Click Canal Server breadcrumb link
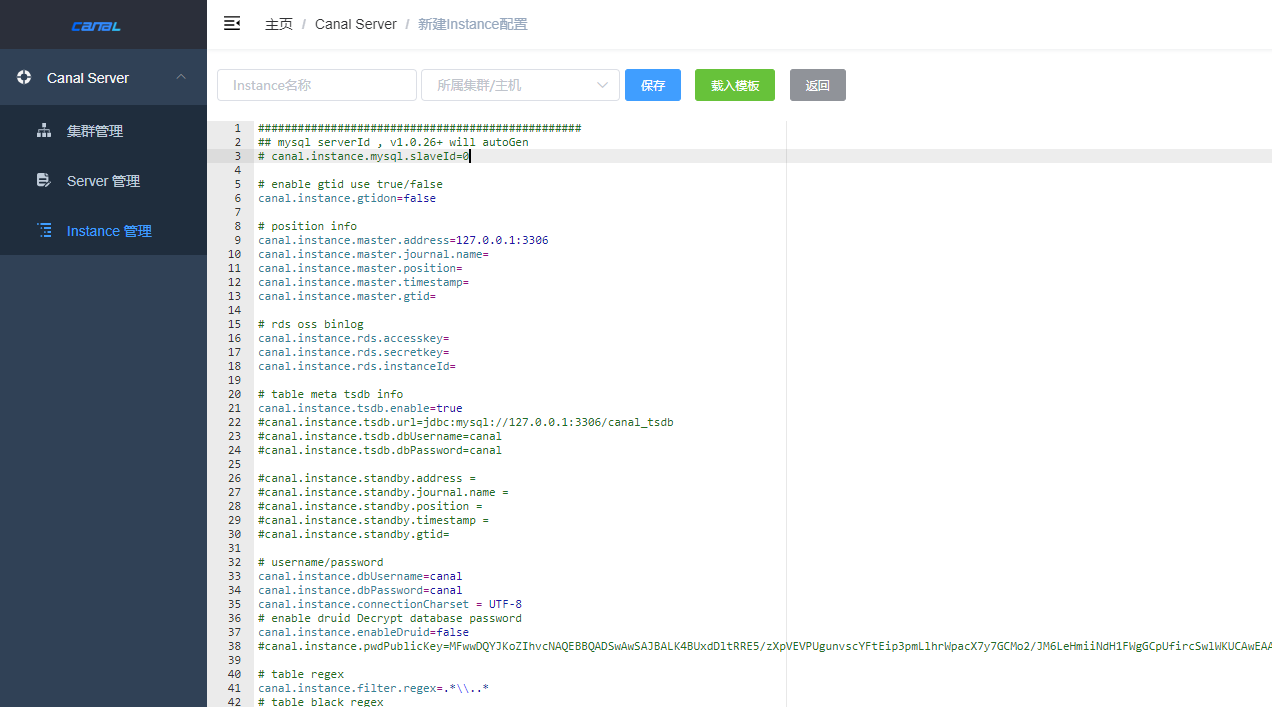Screen dimensions: 1272x707 [x=356, y=24]
